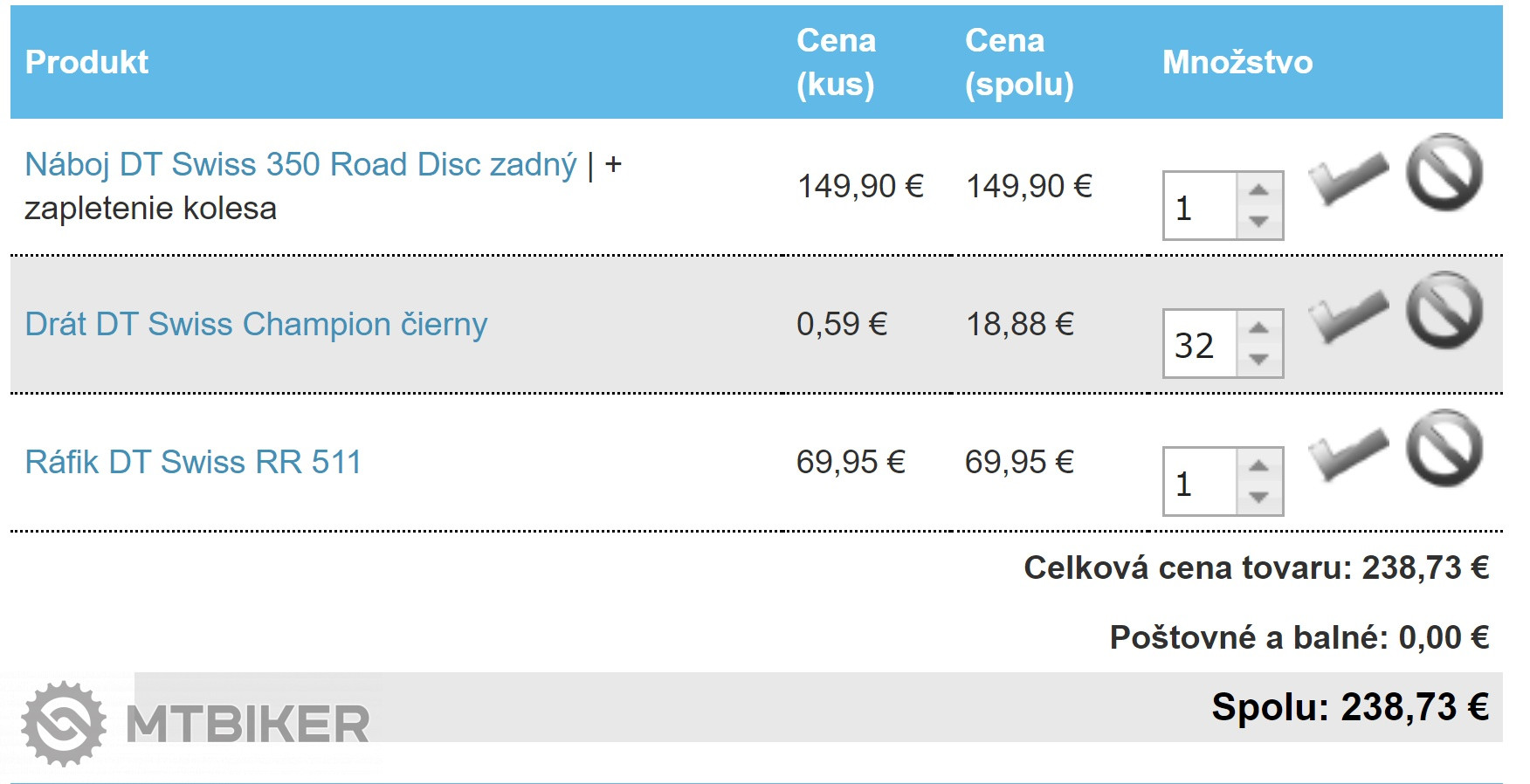Click the Množstvo column header
This screenshot has height=784, width=1530.
(x=1237, y=63)
